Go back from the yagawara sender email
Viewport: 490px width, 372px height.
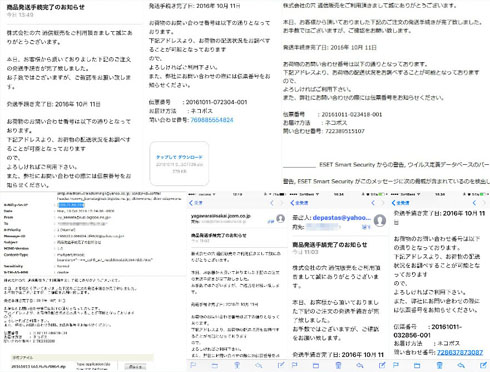coord(196,203)
